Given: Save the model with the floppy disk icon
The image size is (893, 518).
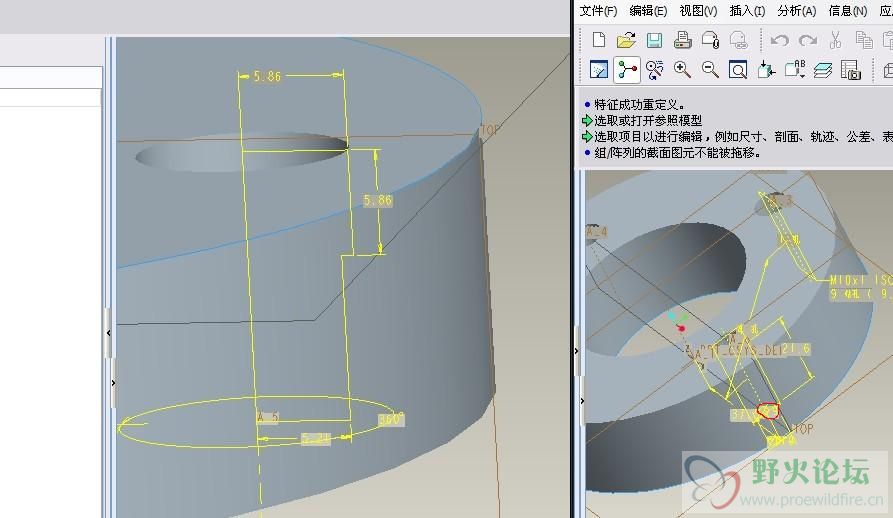Looking at the screenshot, I should click(x=654, y=40).
